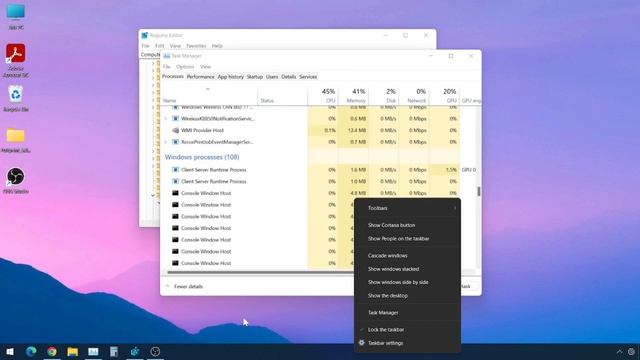Viewport: 640px width, 360px height.
Task: Select the OBS Studio desktop shortcut
Action: 16,180
